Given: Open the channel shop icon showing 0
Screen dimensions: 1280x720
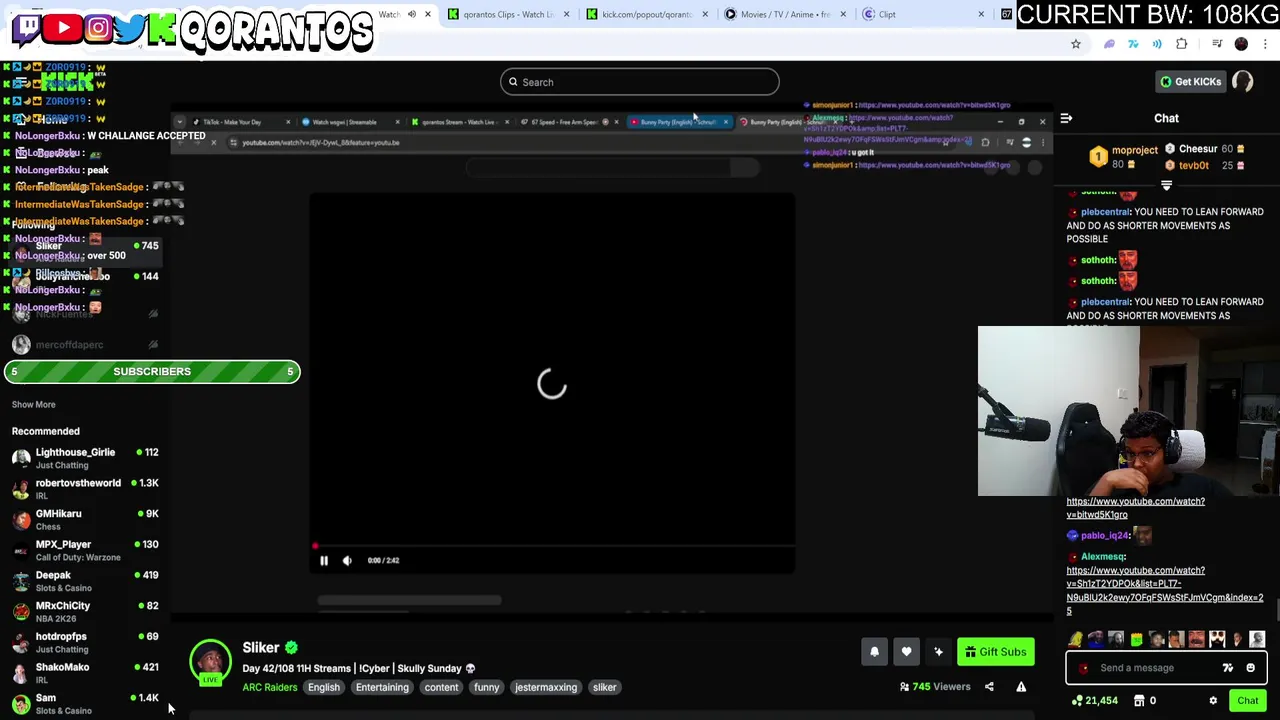Looking at the screenshot, I should (1146, 701).
